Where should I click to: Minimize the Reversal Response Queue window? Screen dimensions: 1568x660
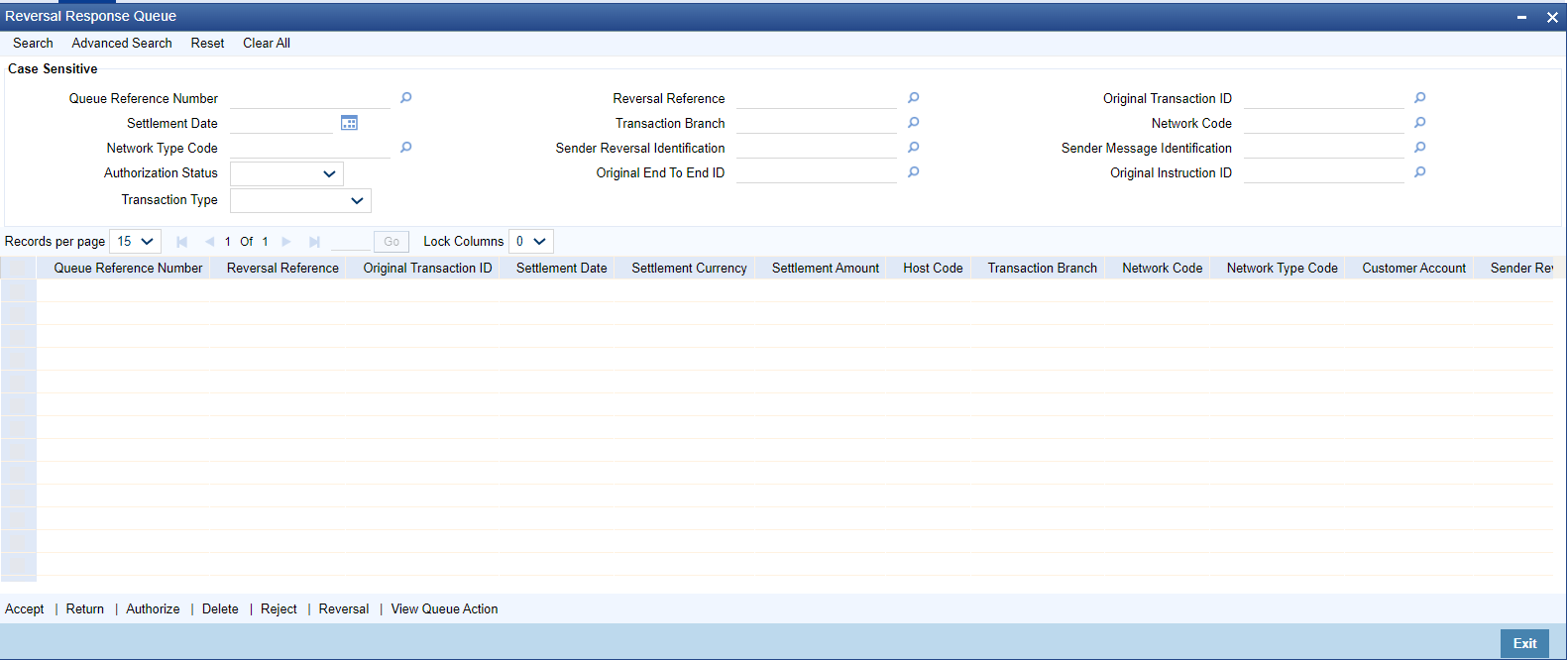tap(1521, 17)
